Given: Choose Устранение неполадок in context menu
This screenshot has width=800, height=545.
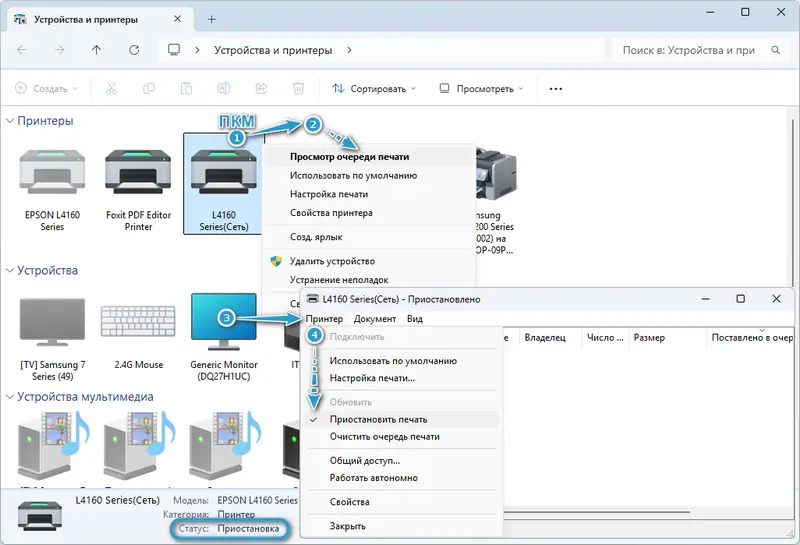Looking at the screenshot, I should pyautogui.click(x=370, y=280).
